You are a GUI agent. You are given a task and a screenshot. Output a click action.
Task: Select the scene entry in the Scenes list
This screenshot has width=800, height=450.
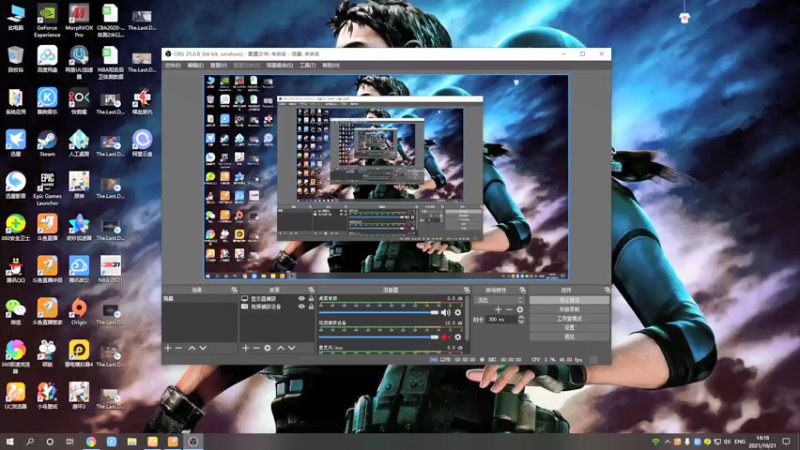(x=199, y=298)
